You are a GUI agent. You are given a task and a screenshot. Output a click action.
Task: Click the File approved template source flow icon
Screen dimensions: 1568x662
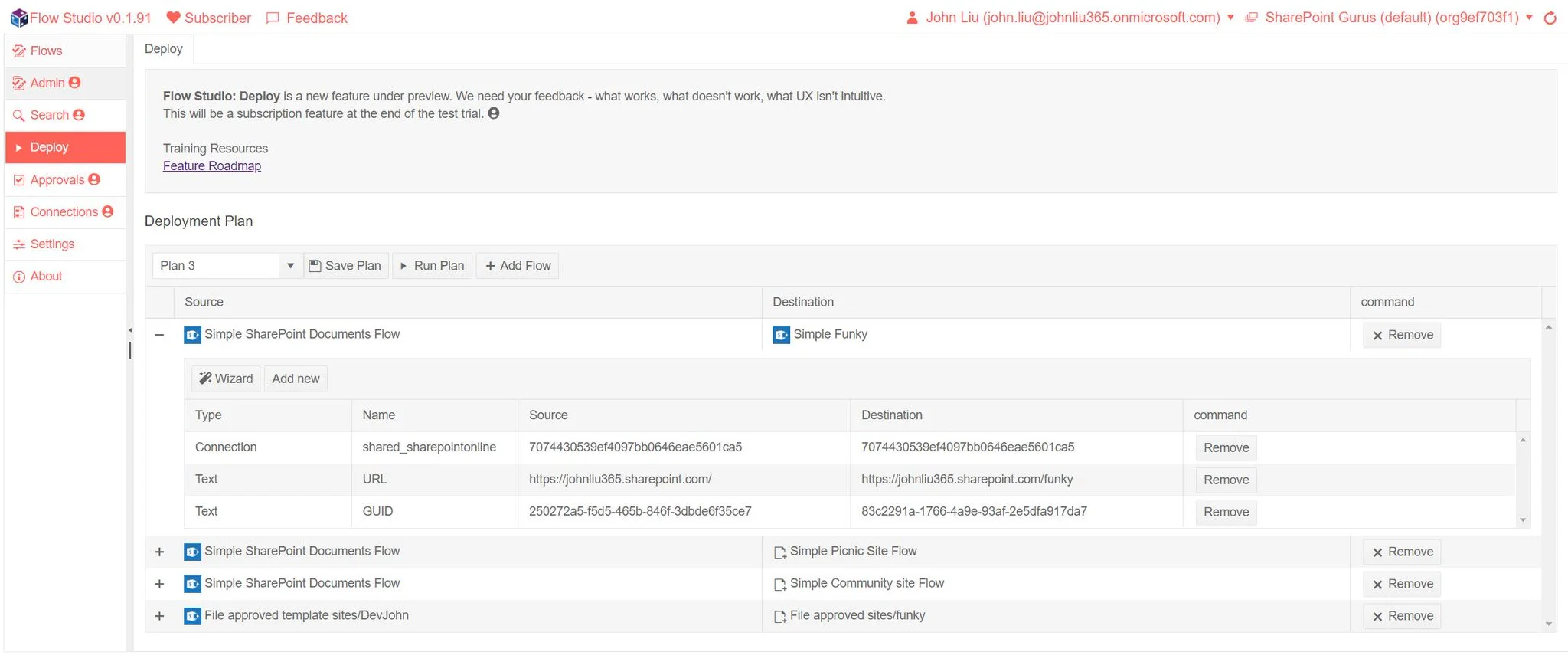coord(192,616)
